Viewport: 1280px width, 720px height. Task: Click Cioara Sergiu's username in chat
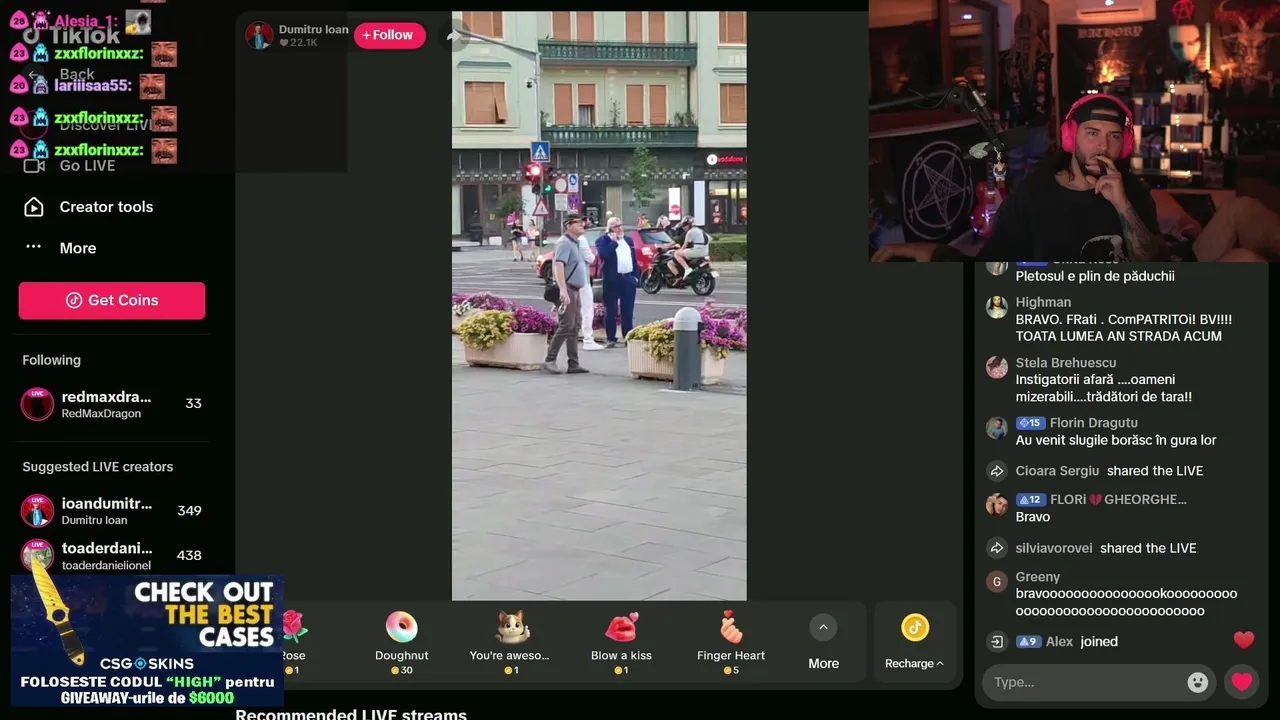1057,471
